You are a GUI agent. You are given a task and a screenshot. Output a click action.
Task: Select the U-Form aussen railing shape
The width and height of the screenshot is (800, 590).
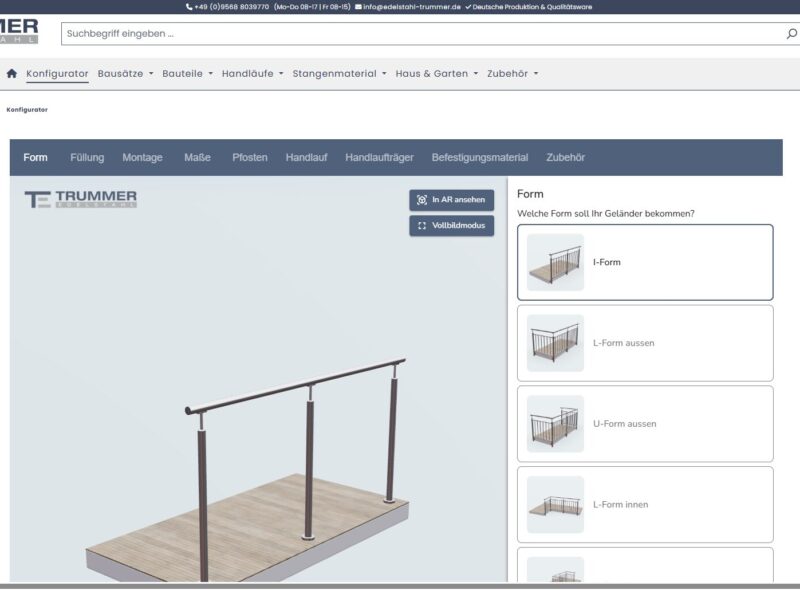tap(644, 421)
